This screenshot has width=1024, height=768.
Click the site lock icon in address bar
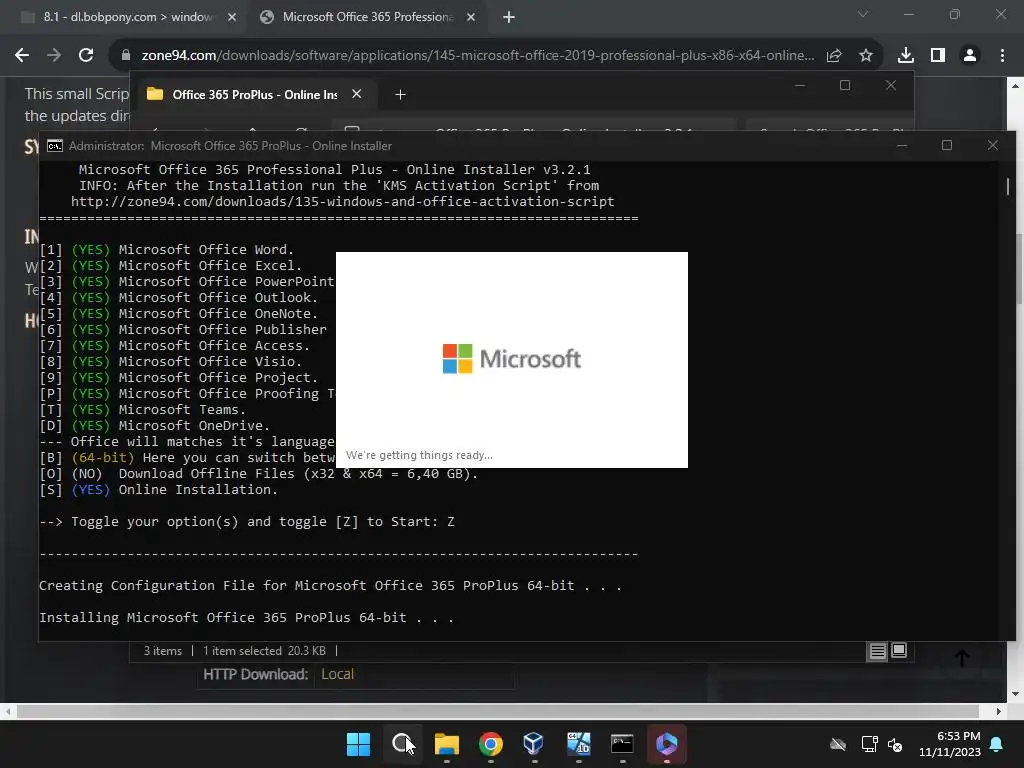pos(126,56)
